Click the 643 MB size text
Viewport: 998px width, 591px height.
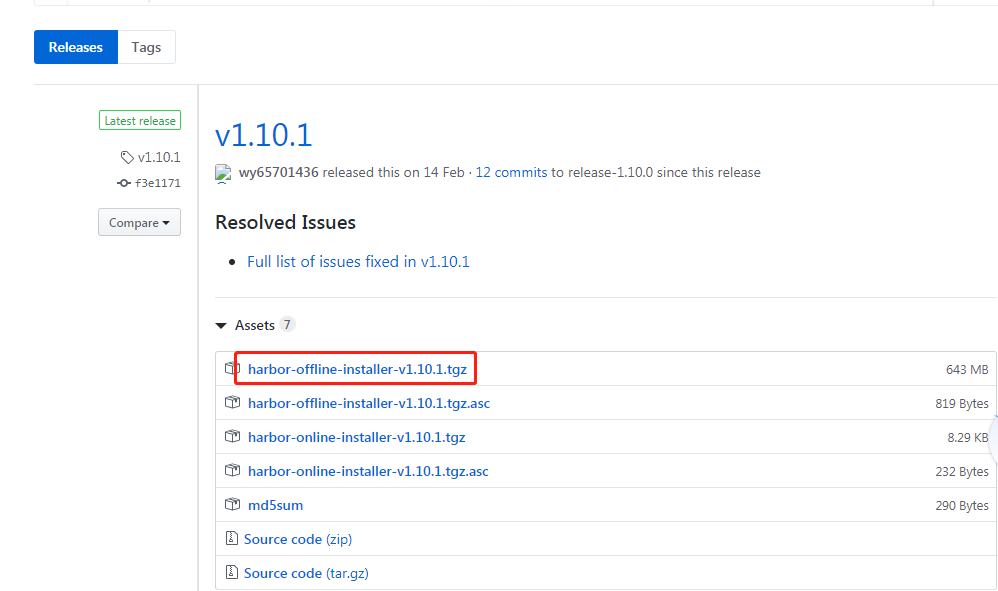click(967, 370)
